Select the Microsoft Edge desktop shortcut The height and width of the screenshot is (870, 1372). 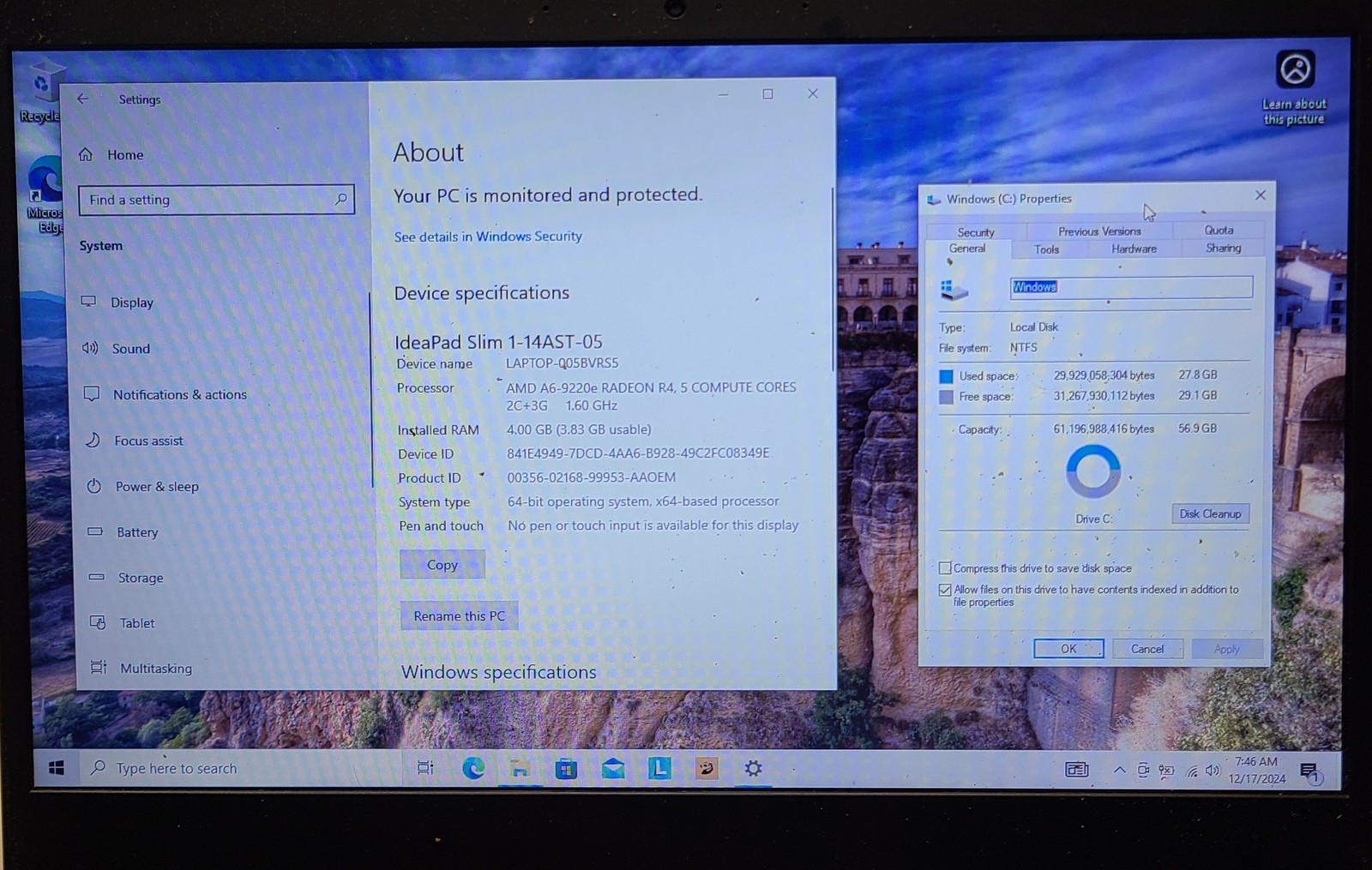pos(45,195)
